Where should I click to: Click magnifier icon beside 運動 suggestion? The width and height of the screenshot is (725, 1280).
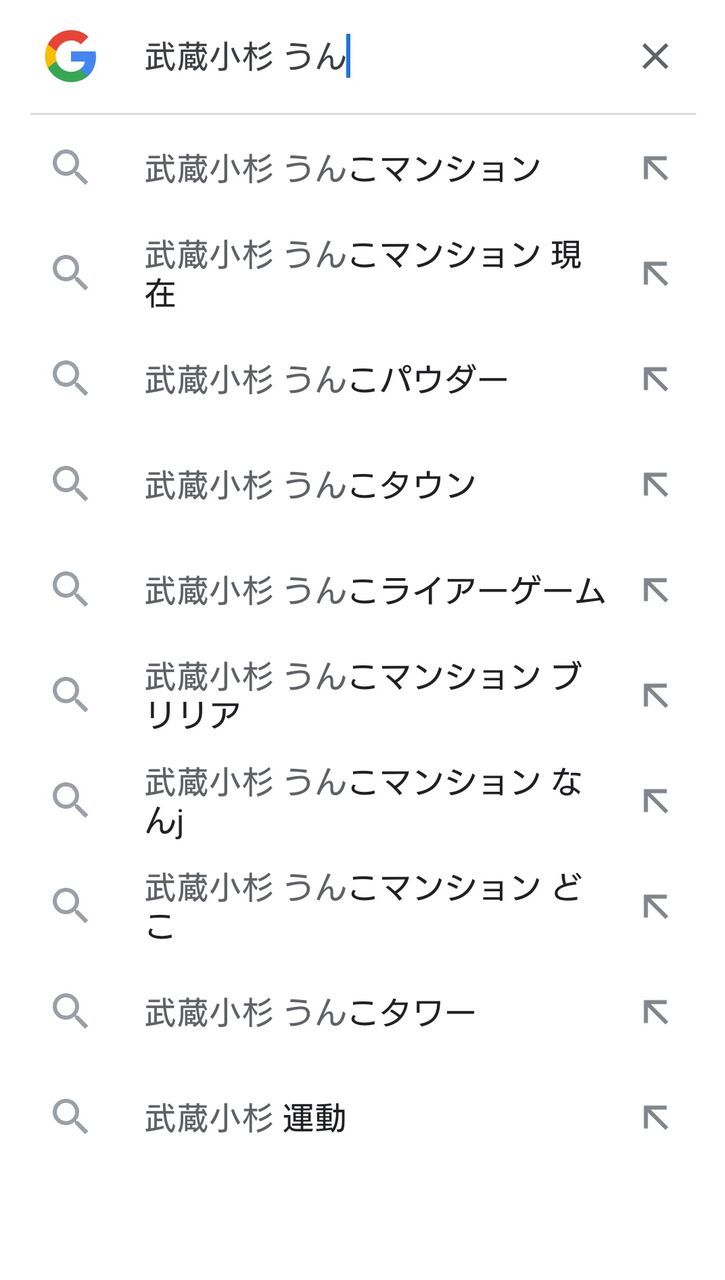tap(70, 1118)
